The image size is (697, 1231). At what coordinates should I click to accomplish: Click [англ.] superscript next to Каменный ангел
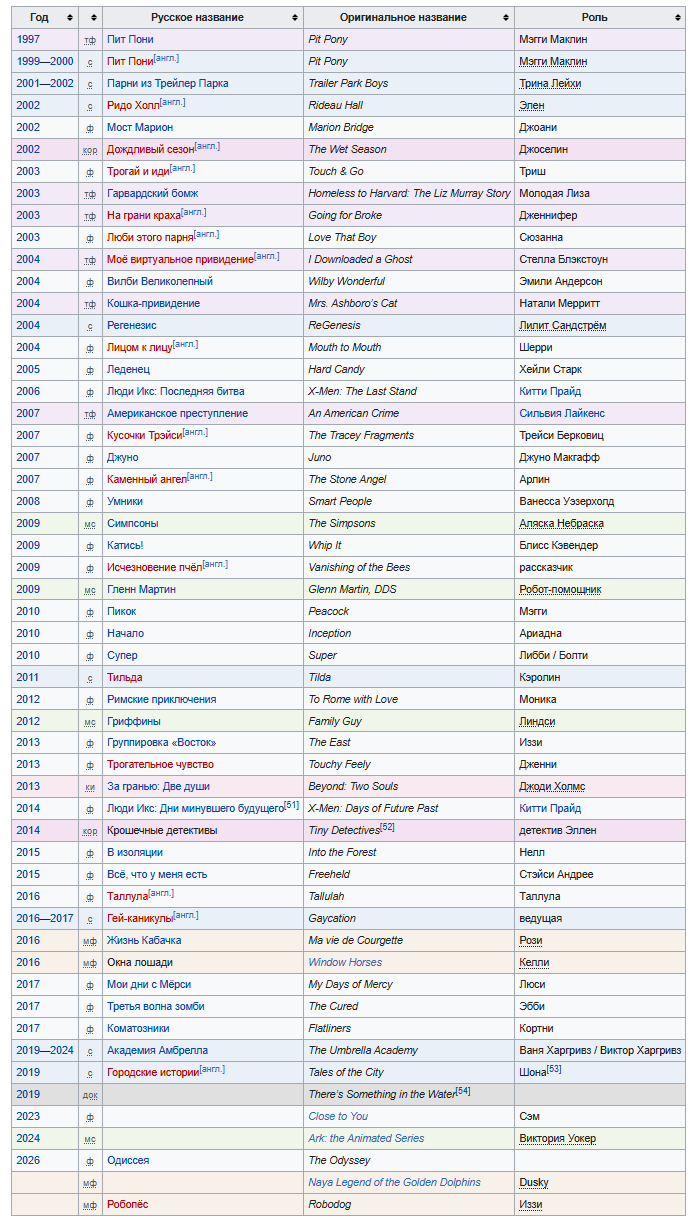click(x=200, y=477)
